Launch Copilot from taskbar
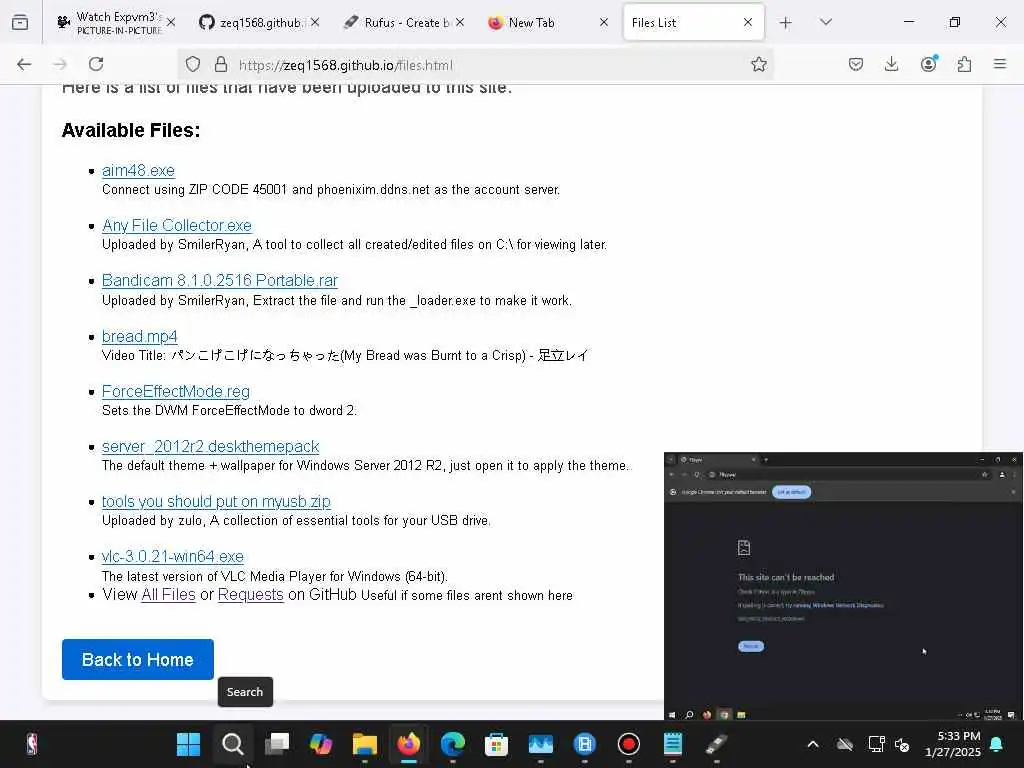Screen dimensions: 1024x768 click(x=321, y=744)
